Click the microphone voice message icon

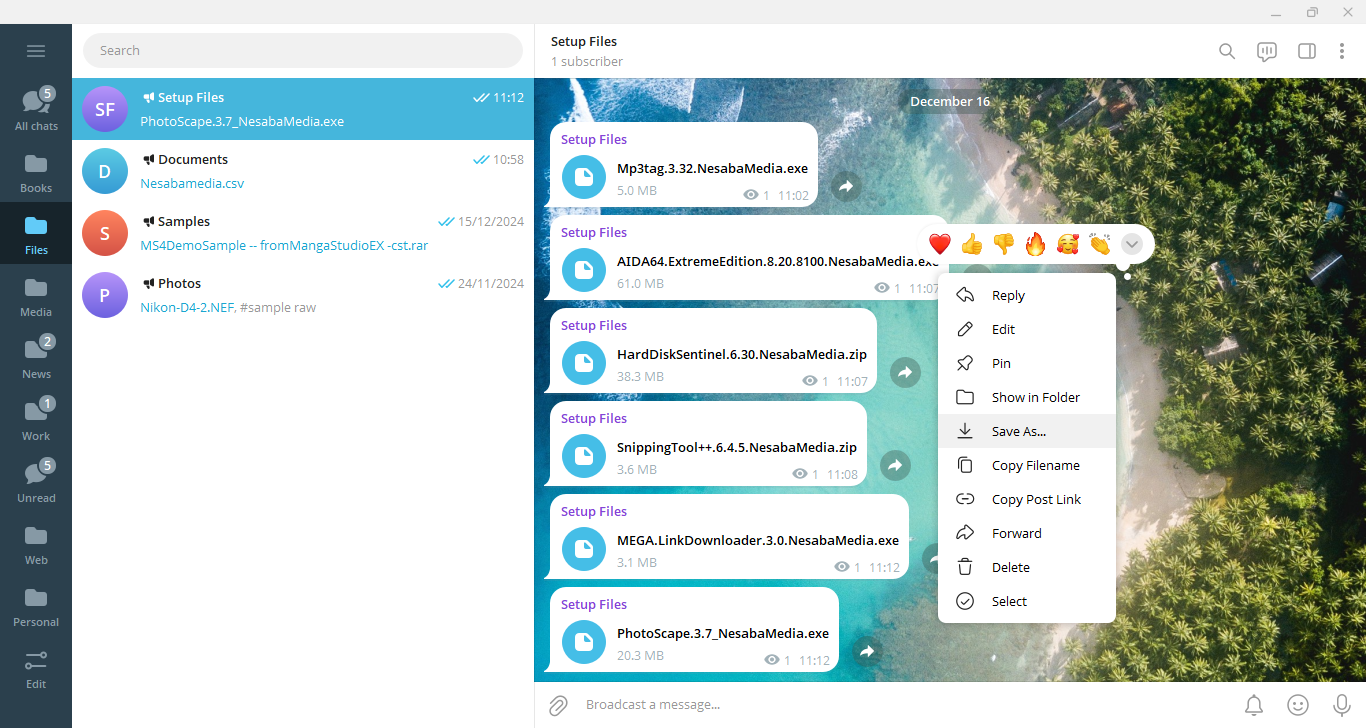click(x=1342, y=705)
